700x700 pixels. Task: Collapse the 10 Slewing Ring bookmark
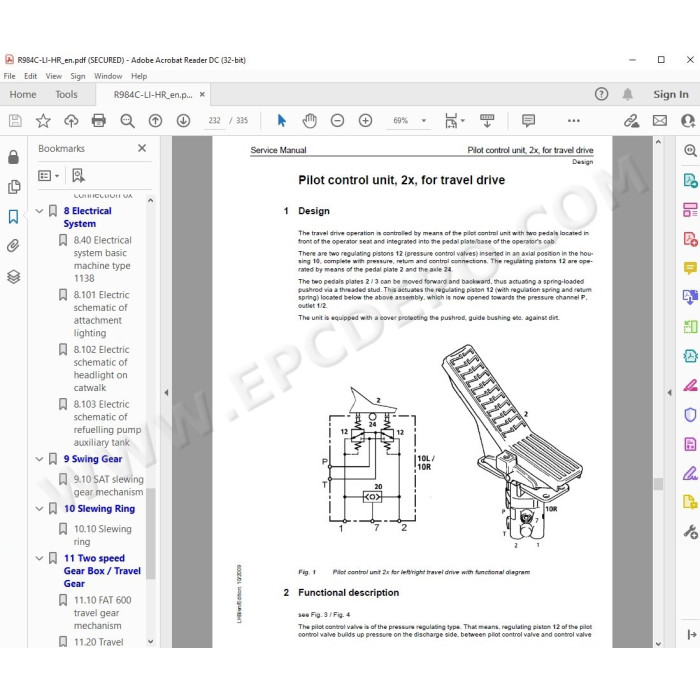click(39, 508)
